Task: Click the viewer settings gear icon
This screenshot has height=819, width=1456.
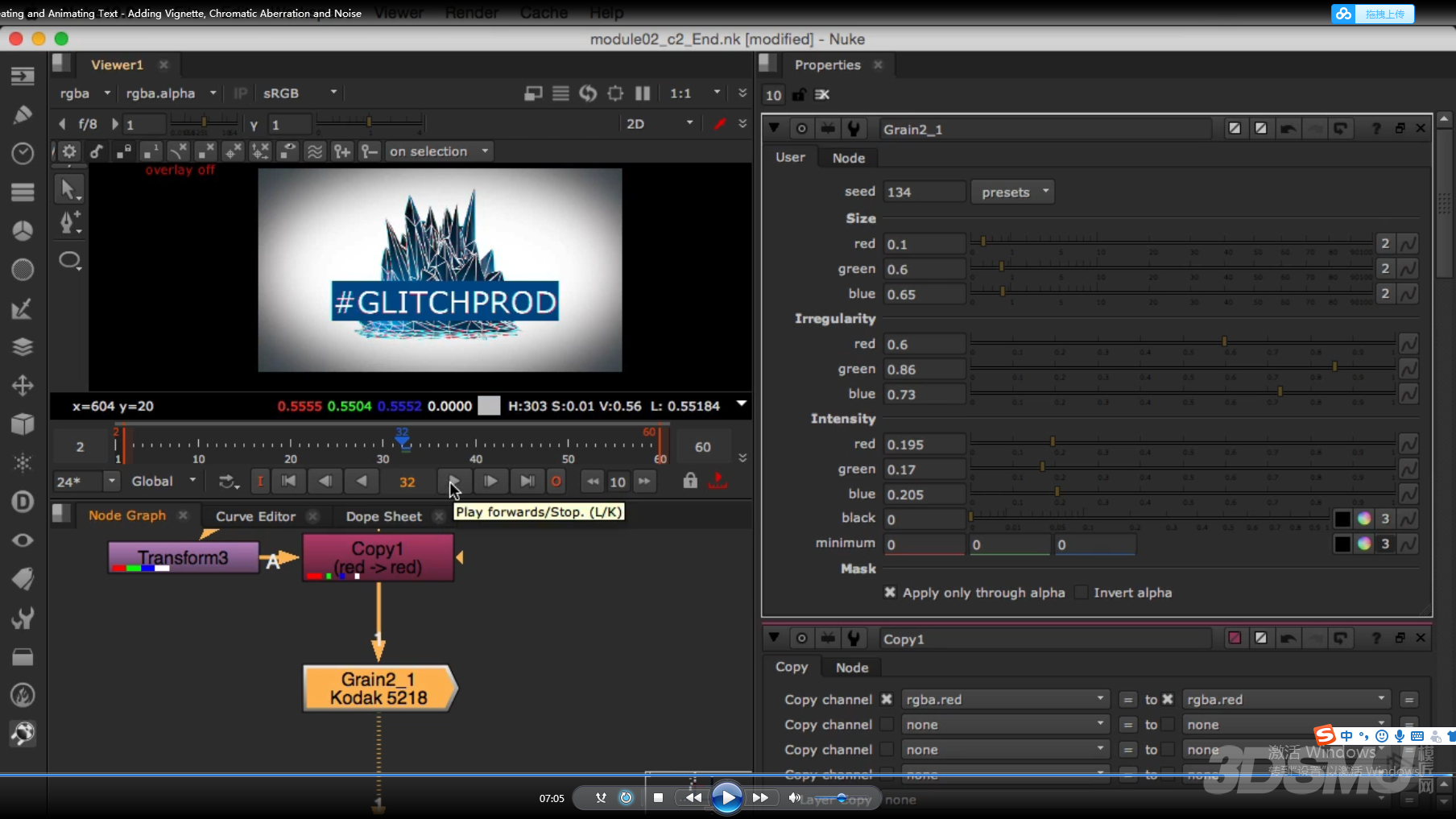Action: tap(69, 151)
